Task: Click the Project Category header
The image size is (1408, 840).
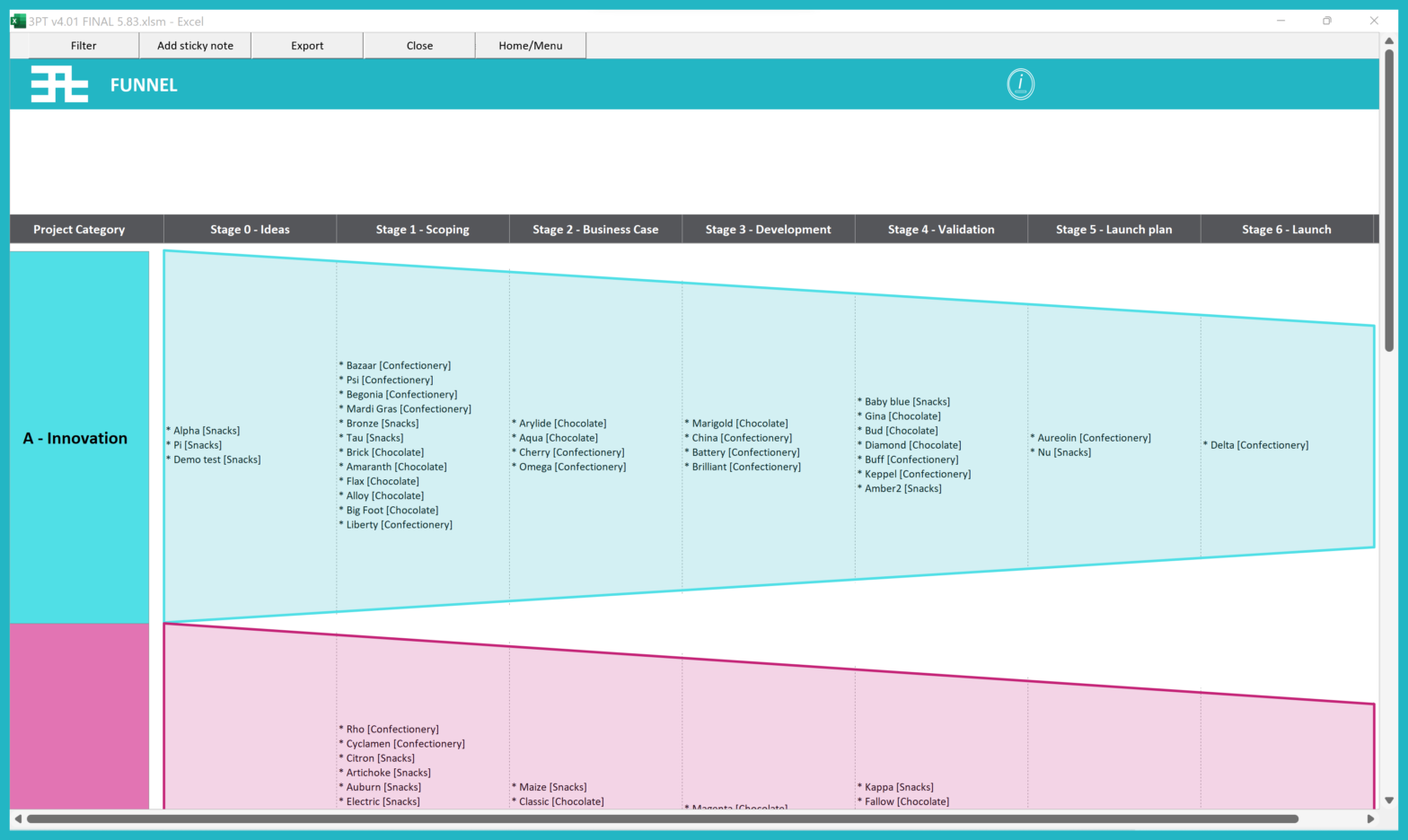Action: click(x=79, y=230)
